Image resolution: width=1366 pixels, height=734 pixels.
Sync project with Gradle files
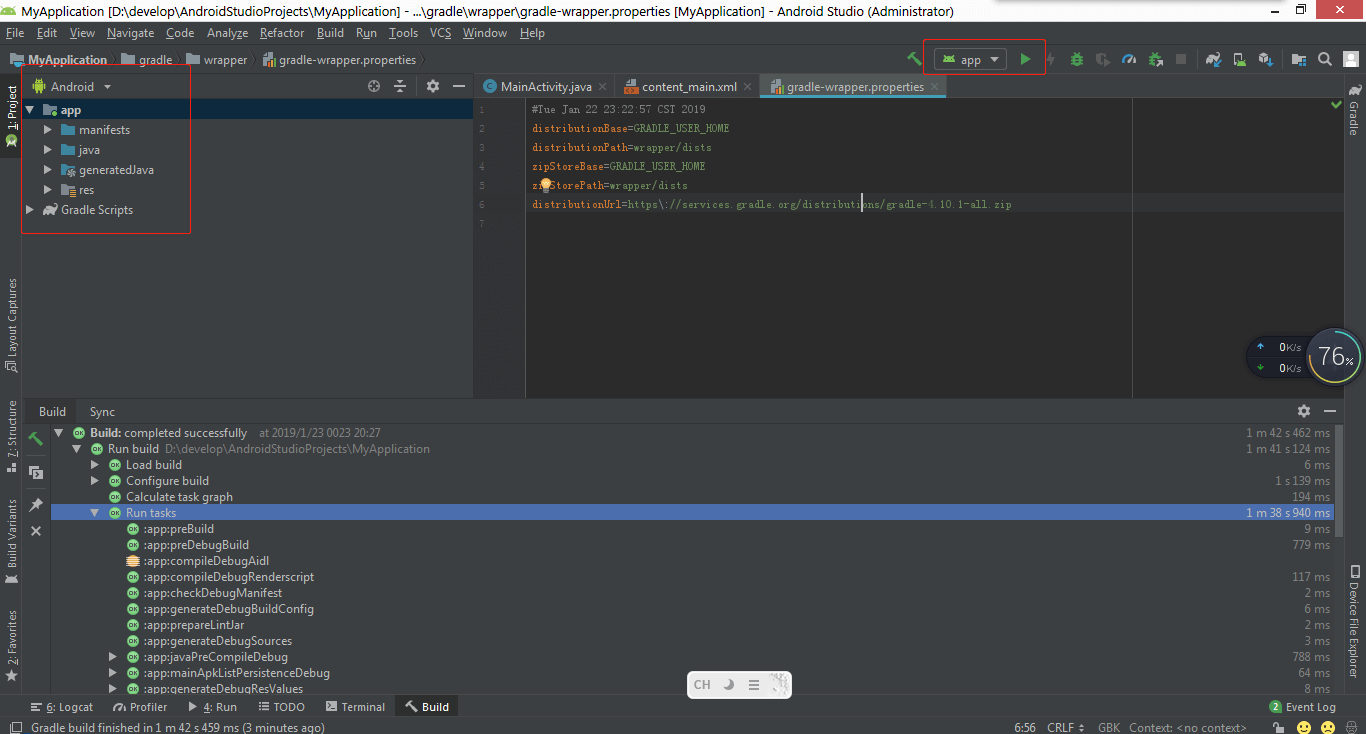1213,60
